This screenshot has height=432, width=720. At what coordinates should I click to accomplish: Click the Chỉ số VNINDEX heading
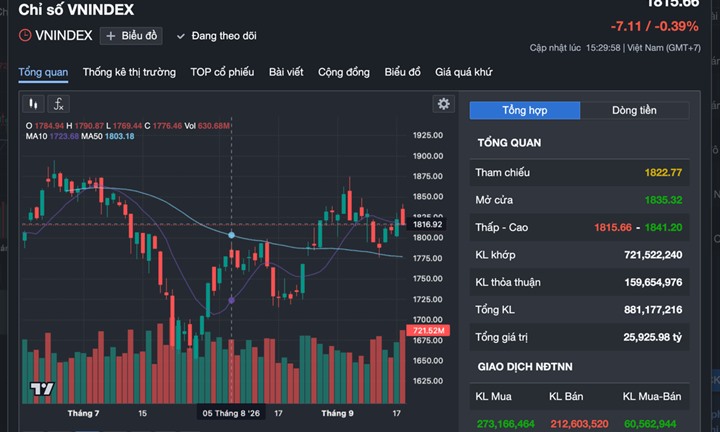pyautogui.click(x=76, y=10)
